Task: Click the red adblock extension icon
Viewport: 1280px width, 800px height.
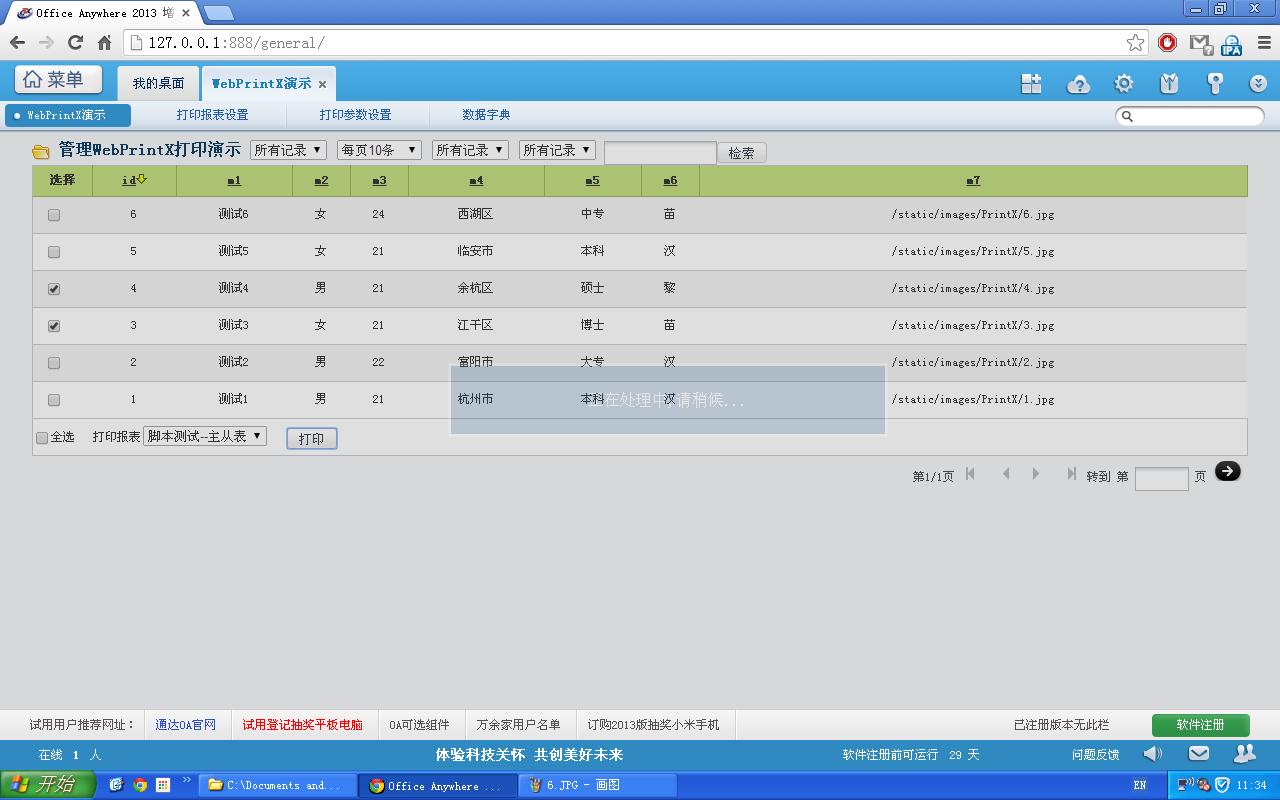Action: point(1167,42)
